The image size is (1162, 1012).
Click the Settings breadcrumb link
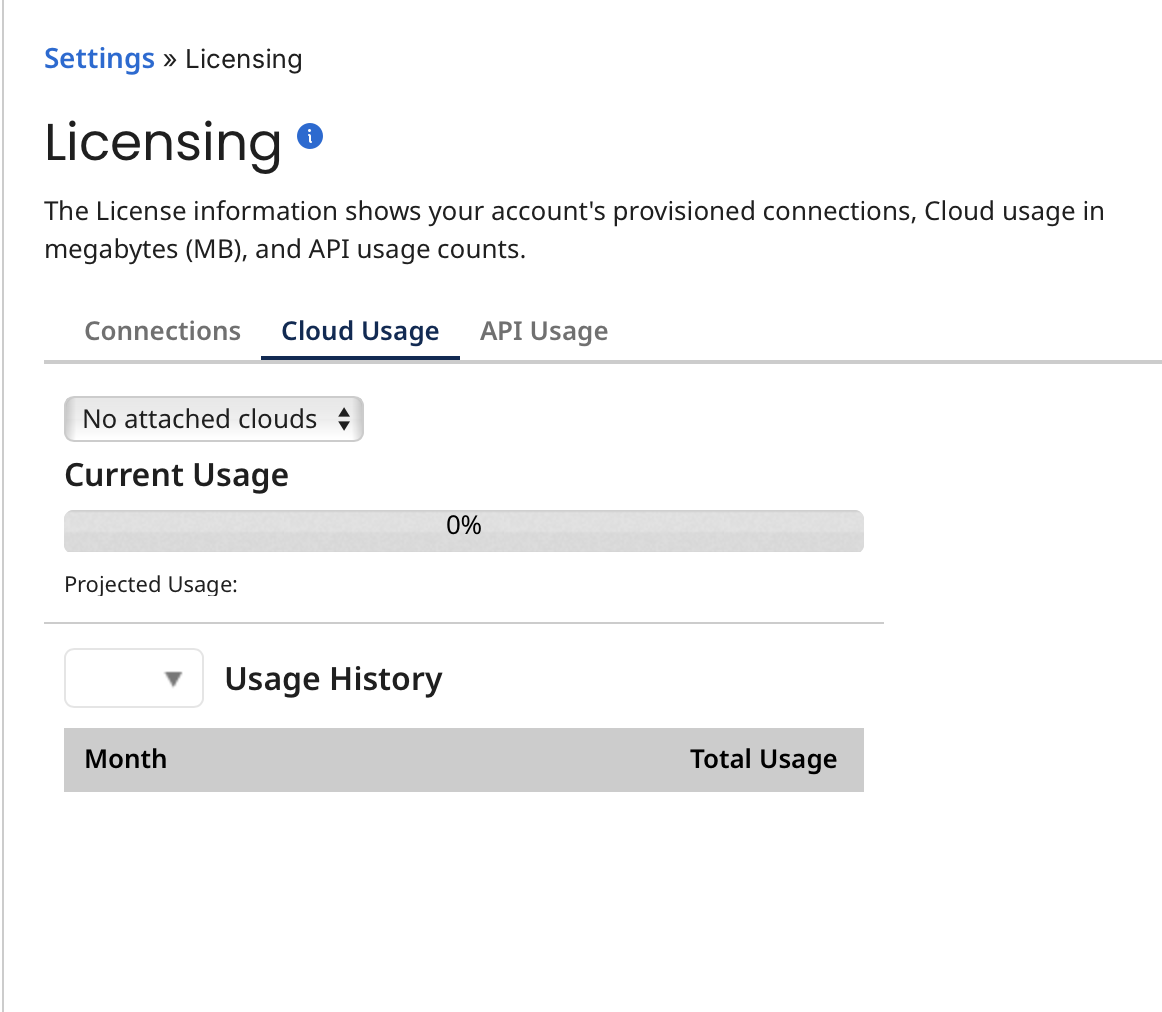(x=99, y=59)
